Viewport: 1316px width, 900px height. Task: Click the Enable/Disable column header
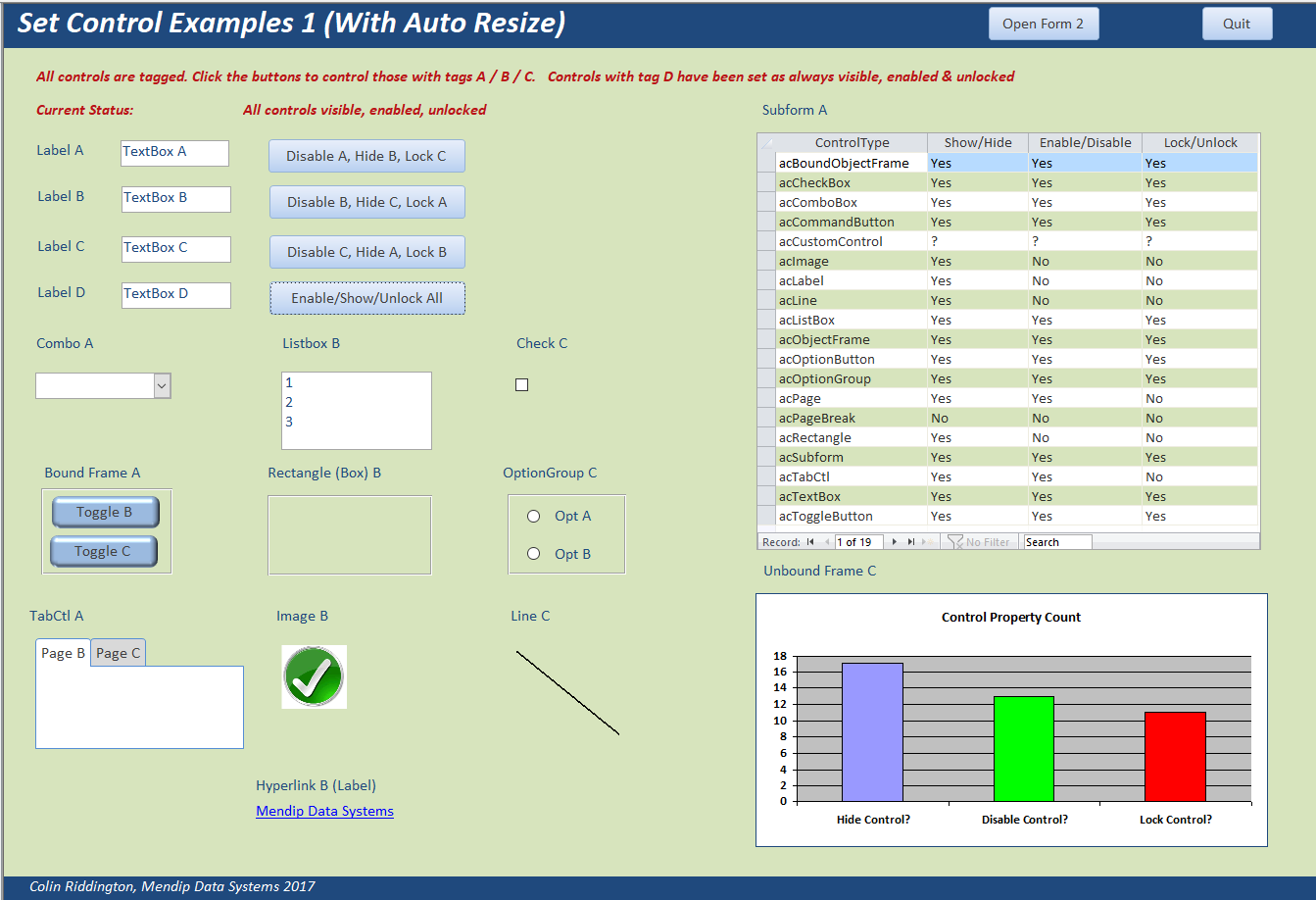[1085, 143]
